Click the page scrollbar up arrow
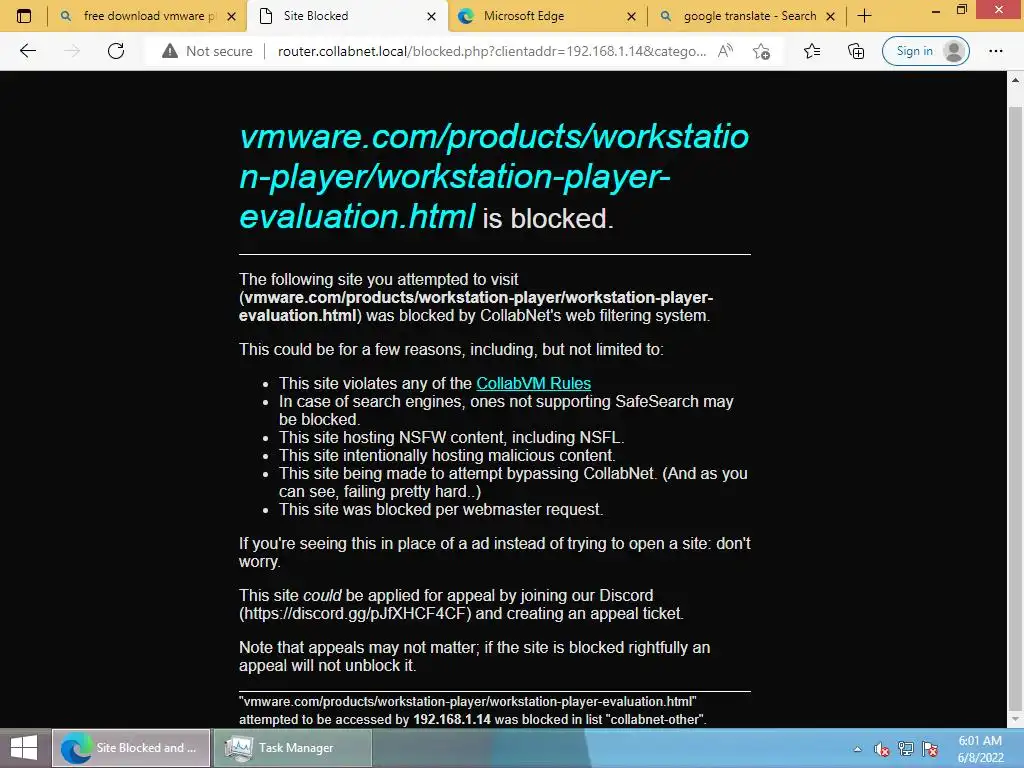The height and width of the screenshot is (768, 1024). (x=1016, y=81)
